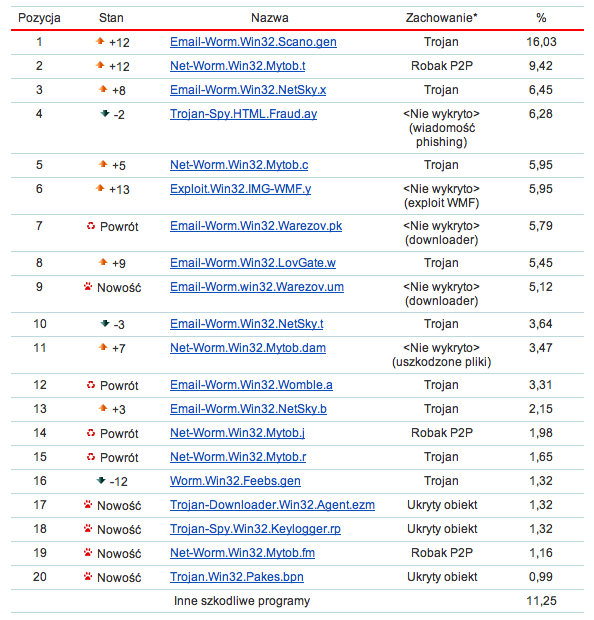Select the 11,25 percentage value
Viewport: 594px width, 620px height.
[541, 601]
